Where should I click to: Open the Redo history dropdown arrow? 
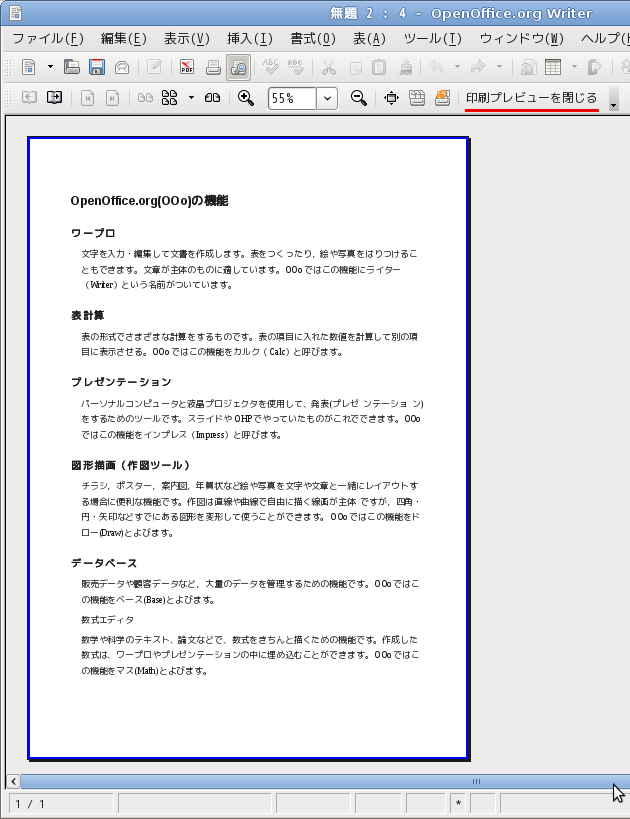(499, 67)
